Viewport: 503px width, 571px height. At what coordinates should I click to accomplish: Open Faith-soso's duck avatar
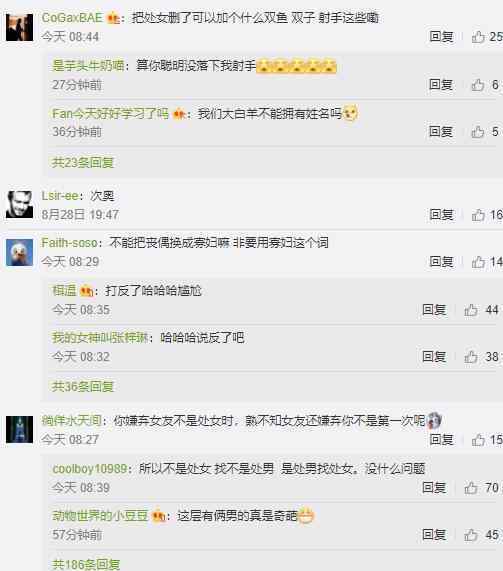click(x=19, y=252)
